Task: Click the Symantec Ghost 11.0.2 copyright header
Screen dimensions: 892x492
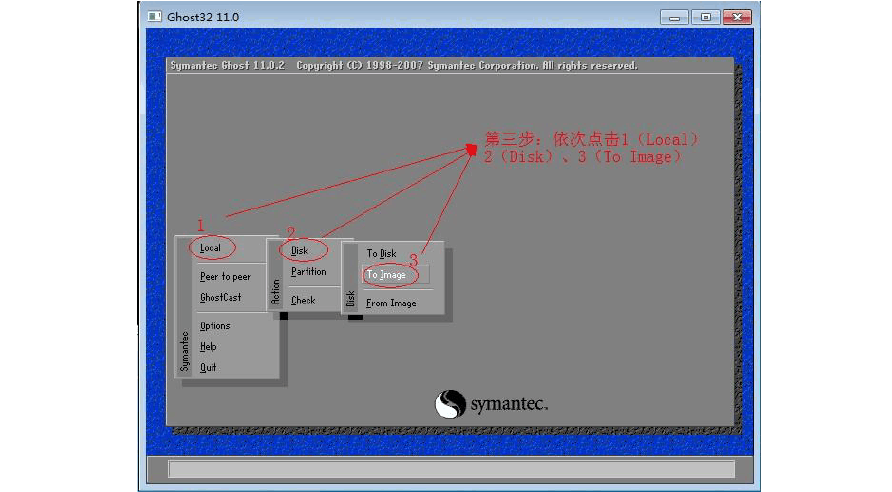Action: [404, 65]
